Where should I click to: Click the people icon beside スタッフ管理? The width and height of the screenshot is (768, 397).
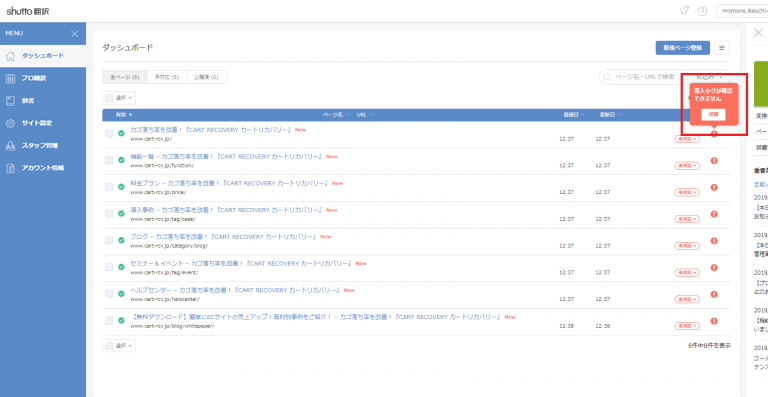[x=11, y=146]
